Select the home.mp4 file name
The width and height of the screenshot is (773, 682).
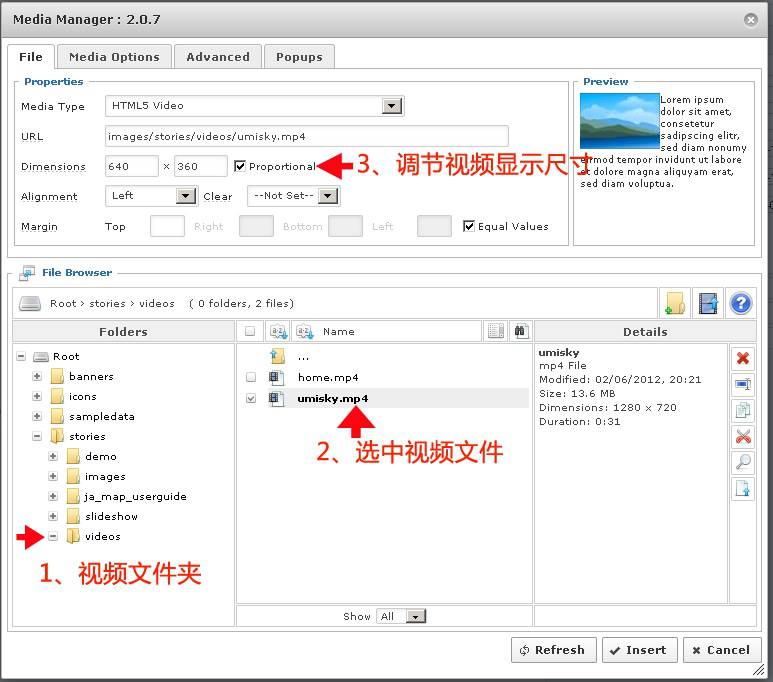[x=328, y=378]
